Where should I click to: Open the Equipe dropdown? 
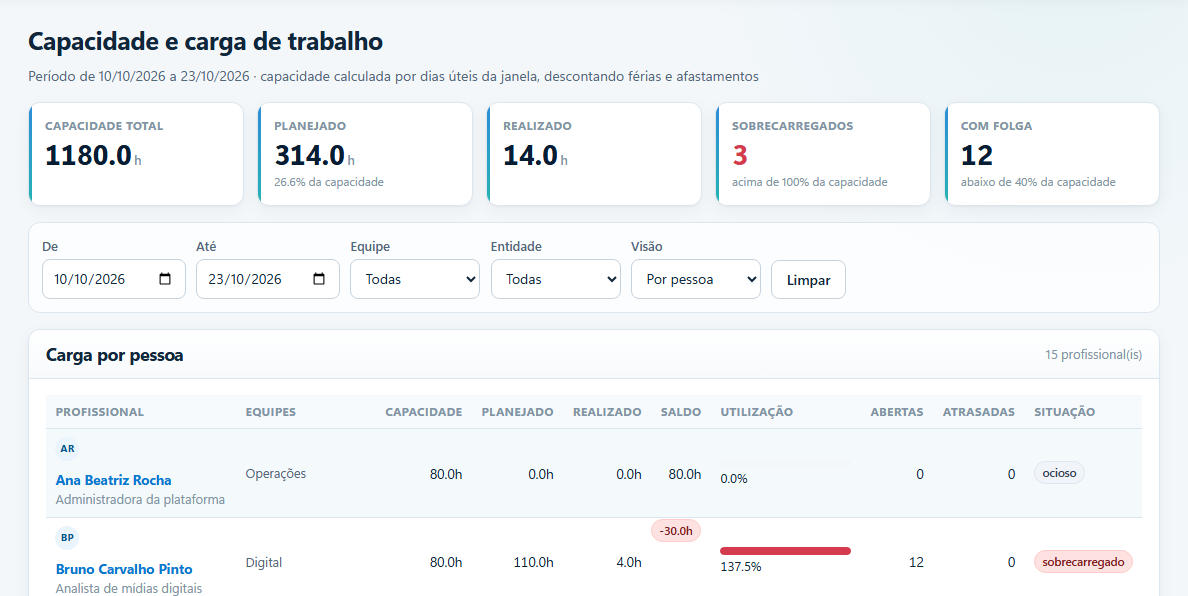(414, 279)
